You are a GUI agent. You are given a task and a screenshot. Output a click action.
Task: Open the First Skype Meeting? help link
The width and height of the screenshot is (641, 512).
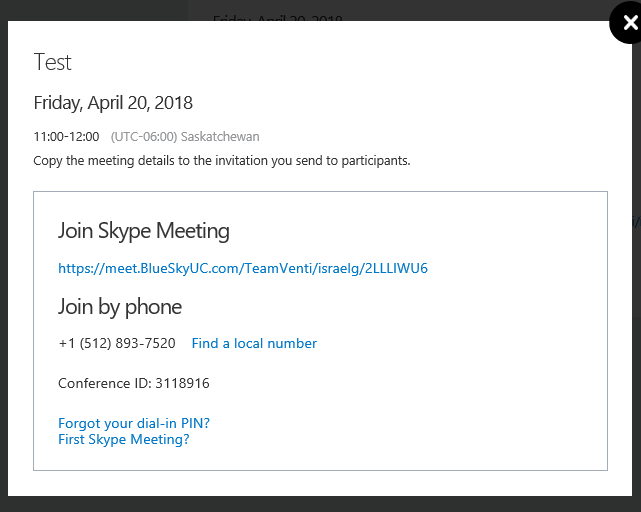pyautogui.click(x=124, y=439)
